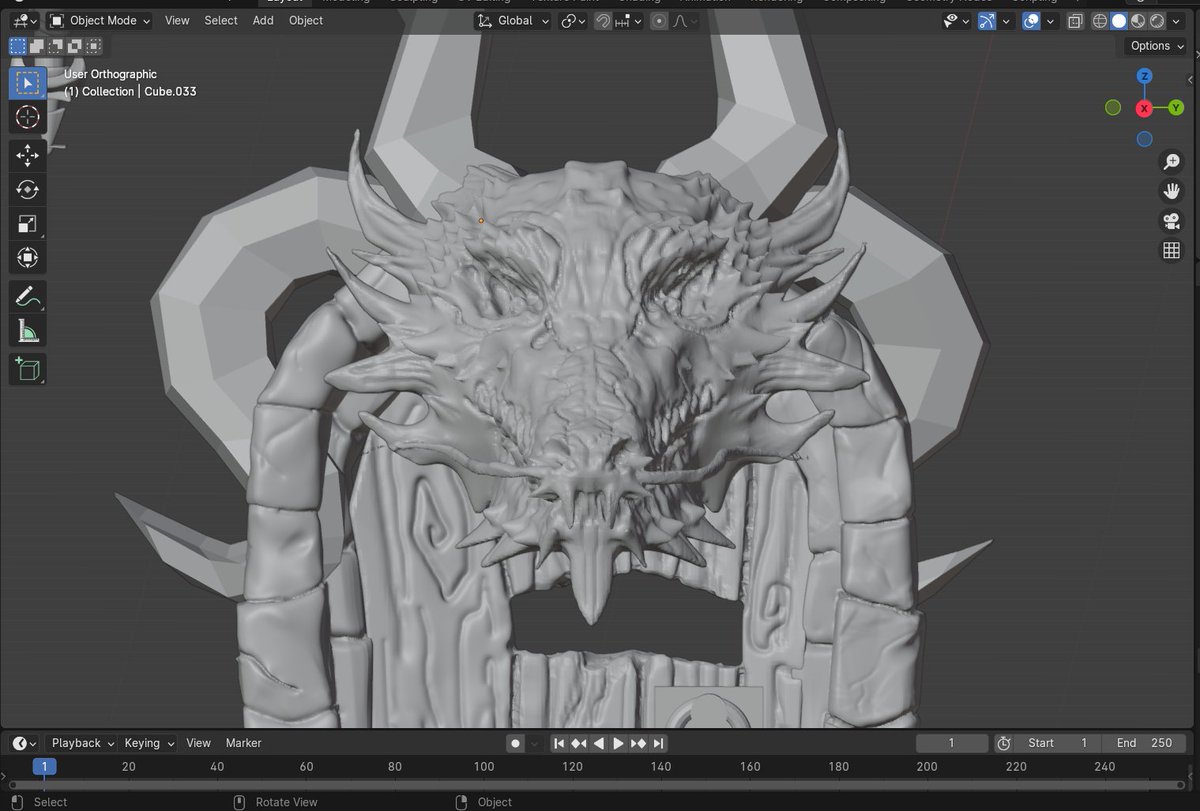Viewport: 1200px width, 811px height.
Task: Toggle show overlays button
Action: pyautogui.click(x=1031, y=20)
